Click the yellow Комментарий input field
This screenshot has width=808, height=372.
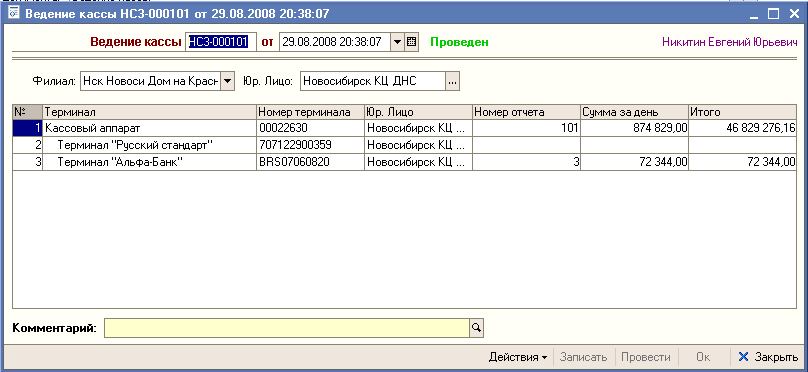pos(287,328)
